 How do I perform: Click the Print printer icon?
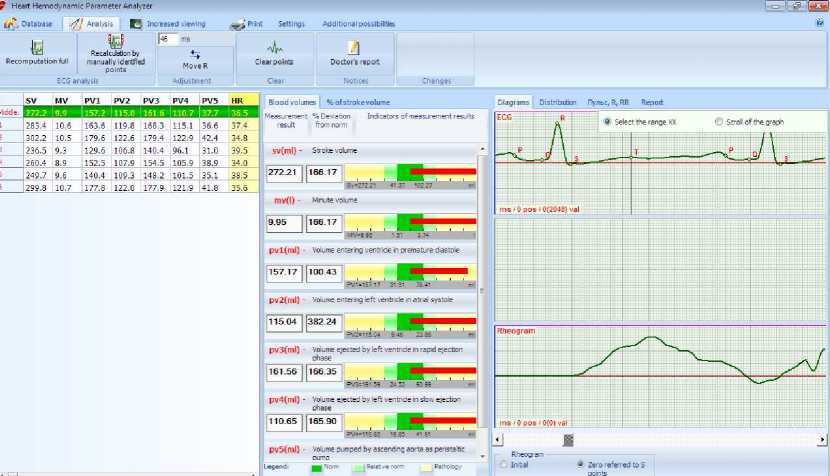coord(238,23)
